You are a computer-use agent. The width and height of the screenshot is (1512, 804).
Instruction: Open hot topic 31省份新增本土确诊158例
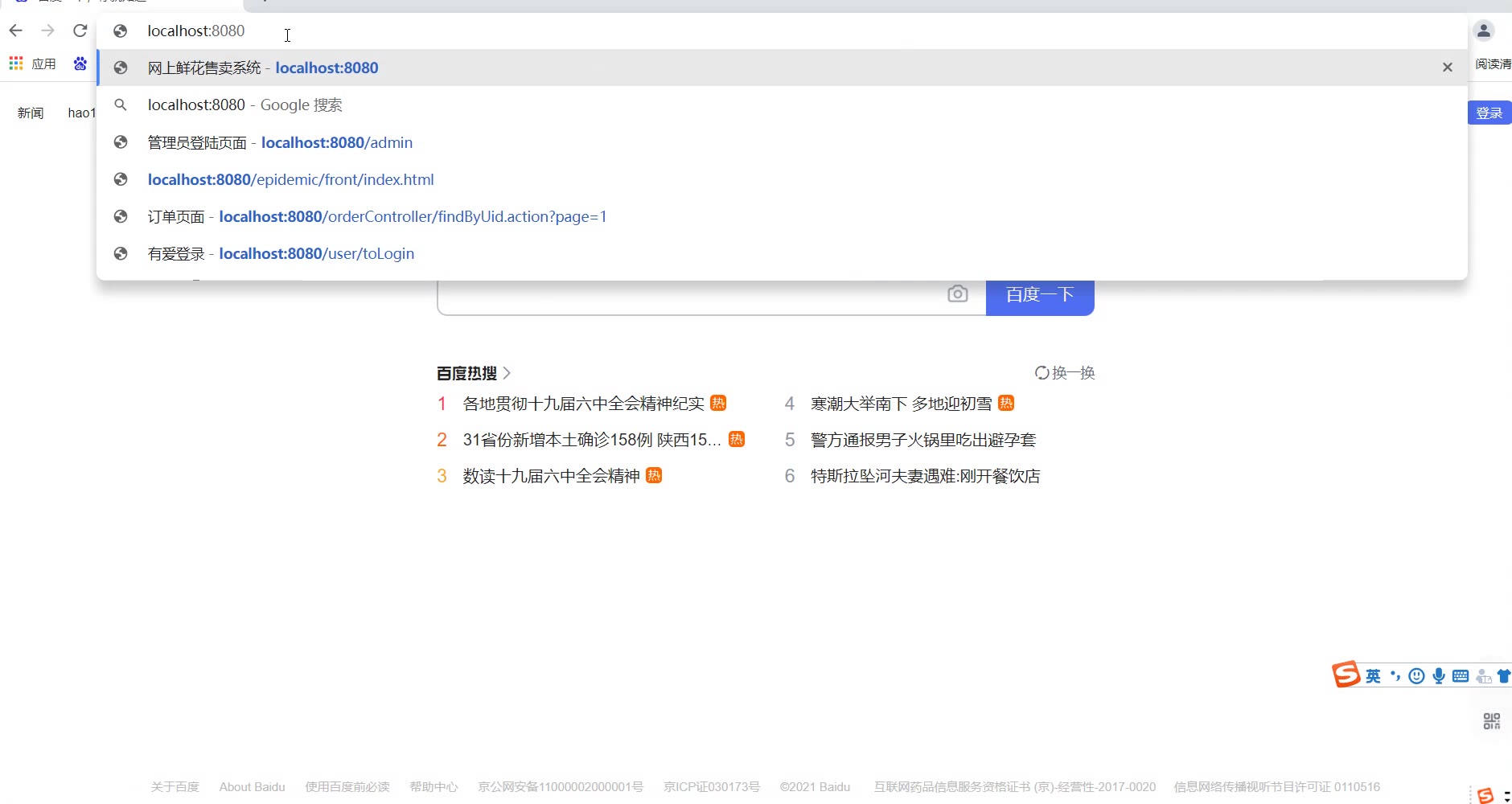click(592, 440)
